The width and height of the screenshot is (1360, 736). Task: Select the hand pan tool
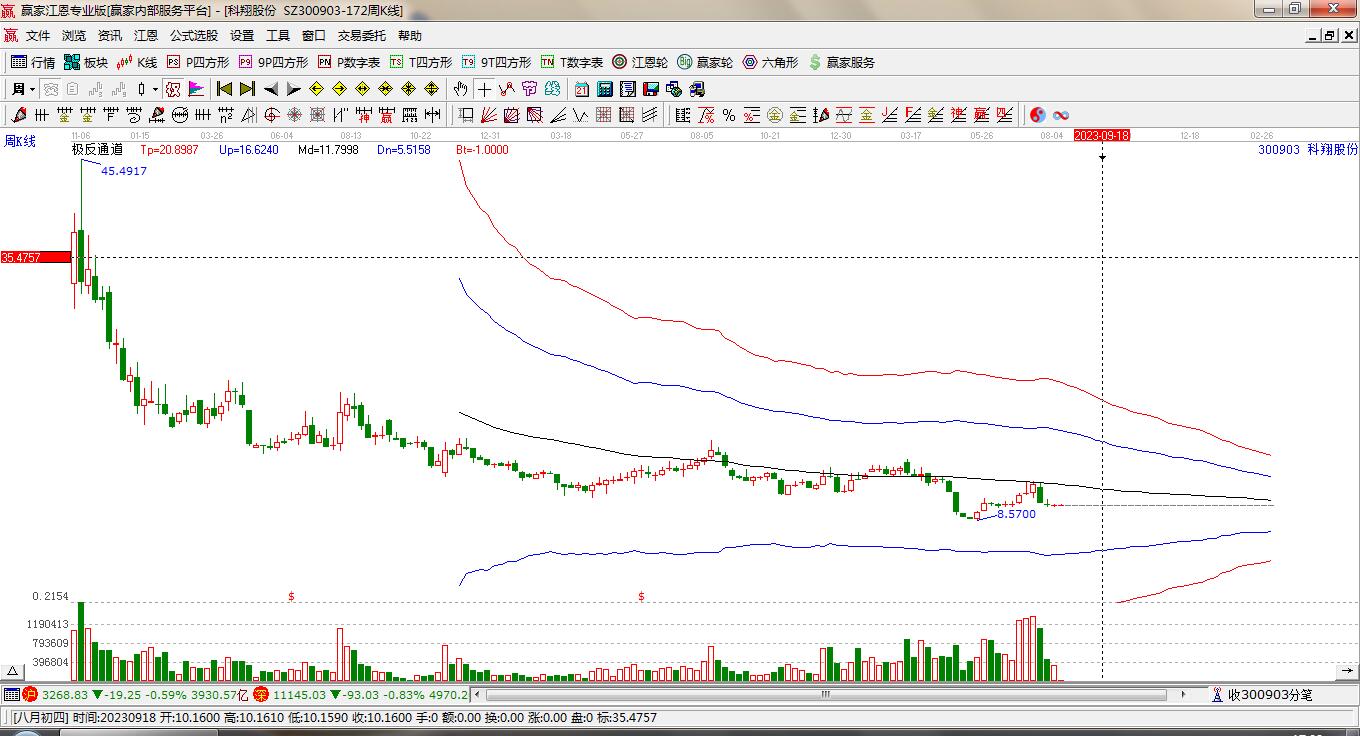[x=460, y=89]
